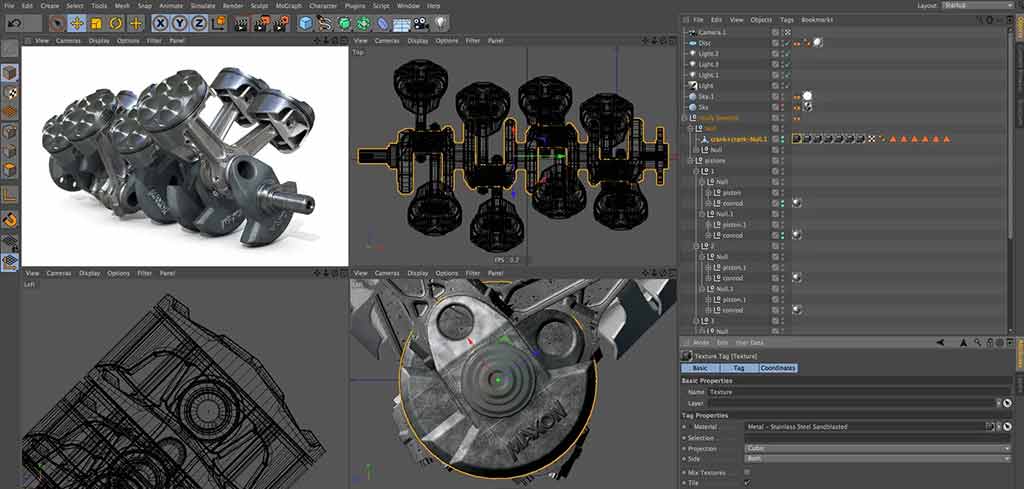Add a light bulb object icon
The width and height of the screenshot is (1024, 489).
[441, 24]
